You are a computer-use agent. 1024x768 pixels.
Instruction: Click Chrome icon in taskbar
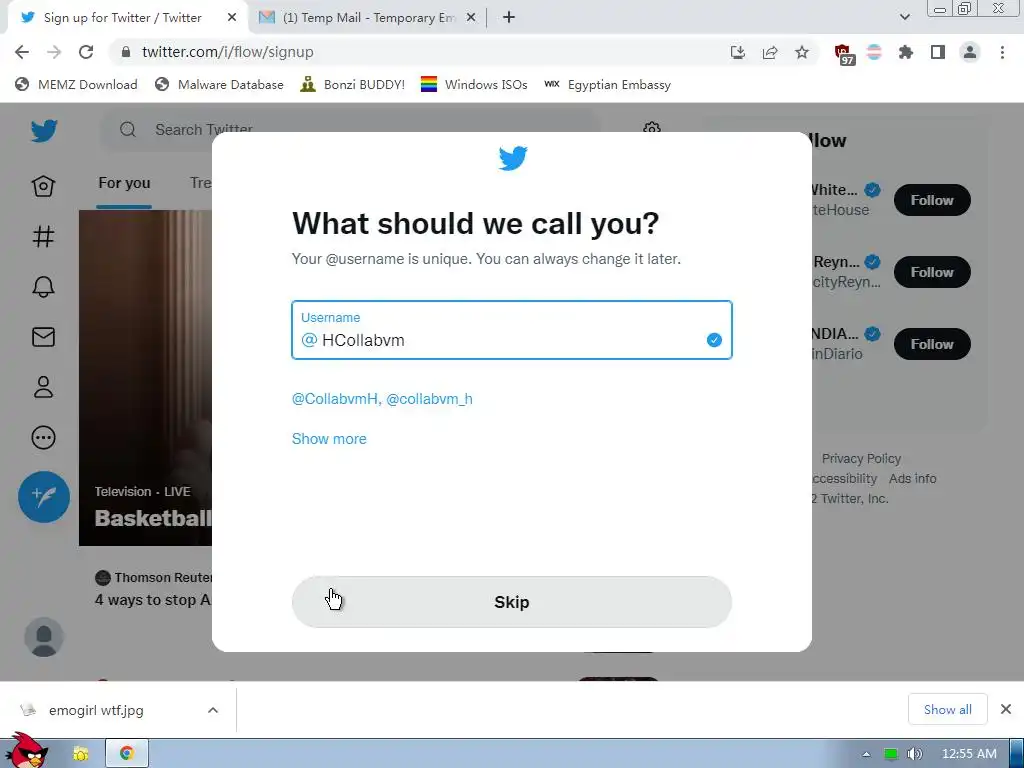pyautogui.click(x=127, y=753)
